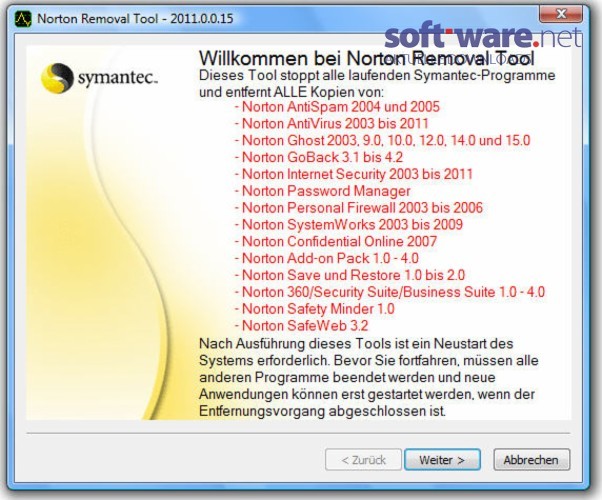
Task: Click the window title text 'Norton Removal Tool - 2011.0.0.15'
Action: coord(135,18)
